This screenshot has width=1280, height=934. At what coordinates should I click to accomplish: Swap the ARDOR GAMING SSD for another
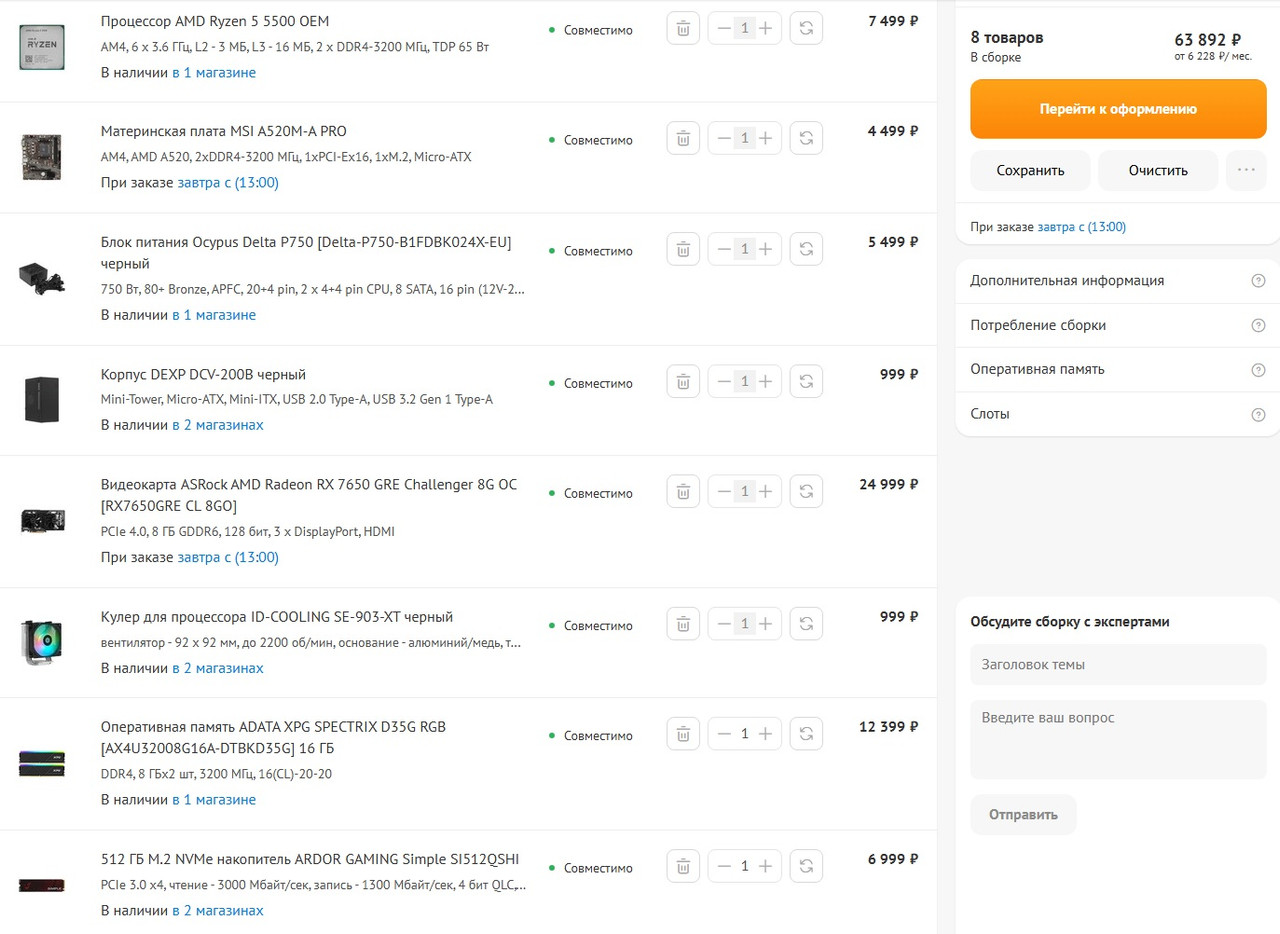(806, 865)
